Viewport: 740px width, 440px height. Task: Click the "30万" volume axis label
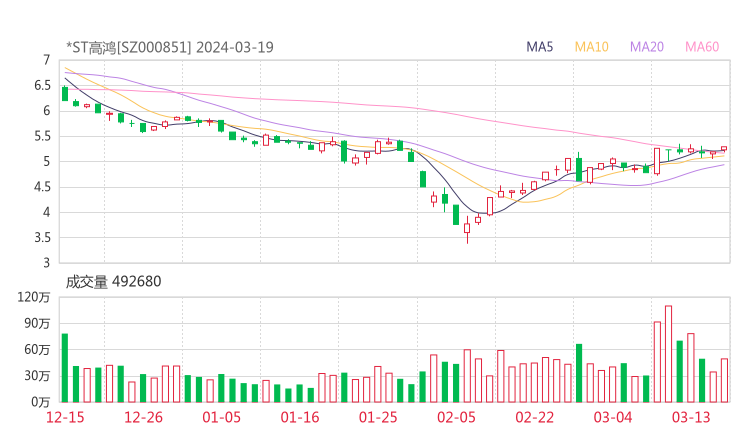pyautogui.click(x=37, y=376)
